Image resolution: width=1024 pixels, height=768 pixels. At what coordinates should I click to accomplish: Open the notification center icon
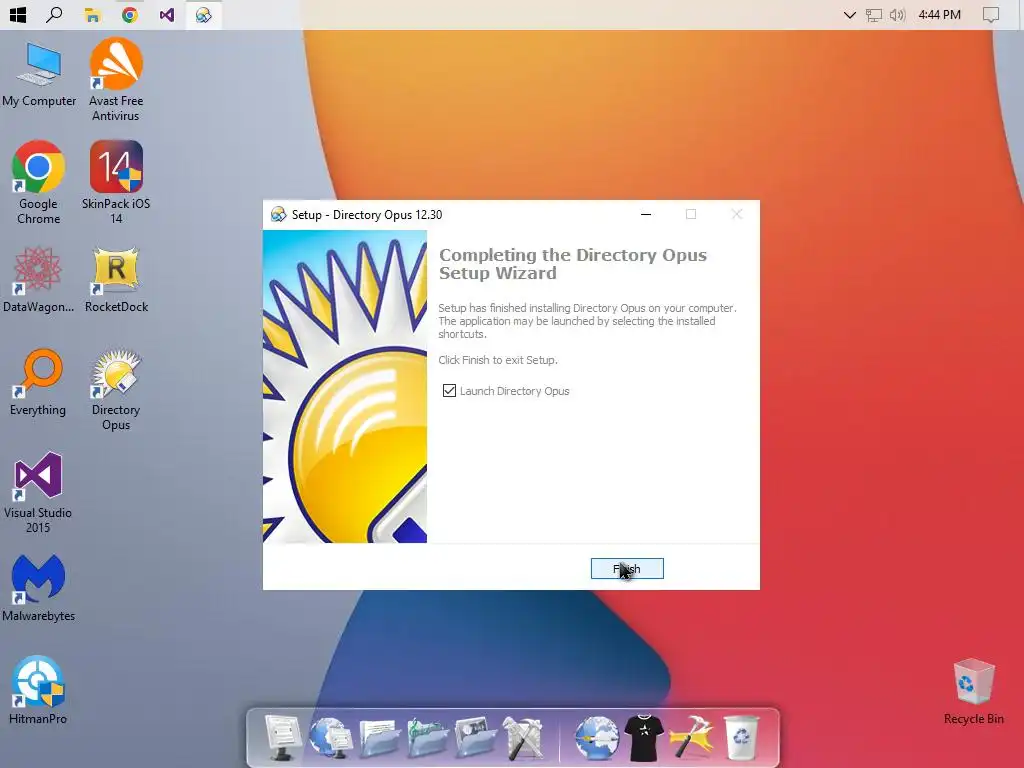pos(991,14)
